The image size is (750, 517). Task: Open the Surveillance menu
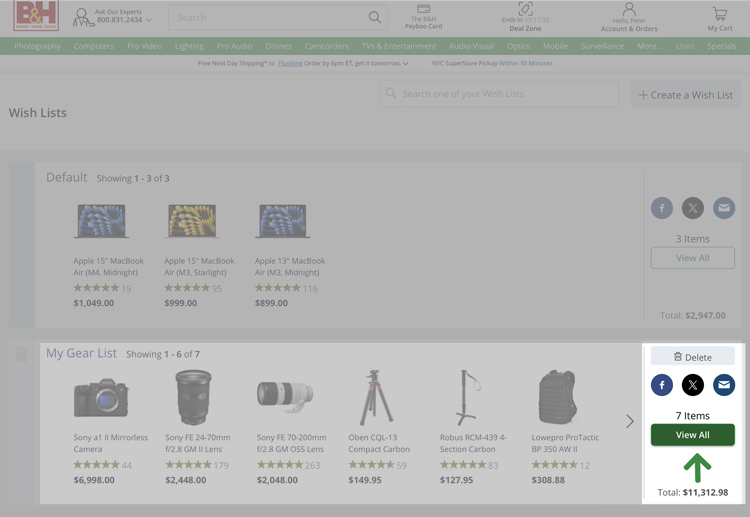pyautogui.click(x=602, y=46)
